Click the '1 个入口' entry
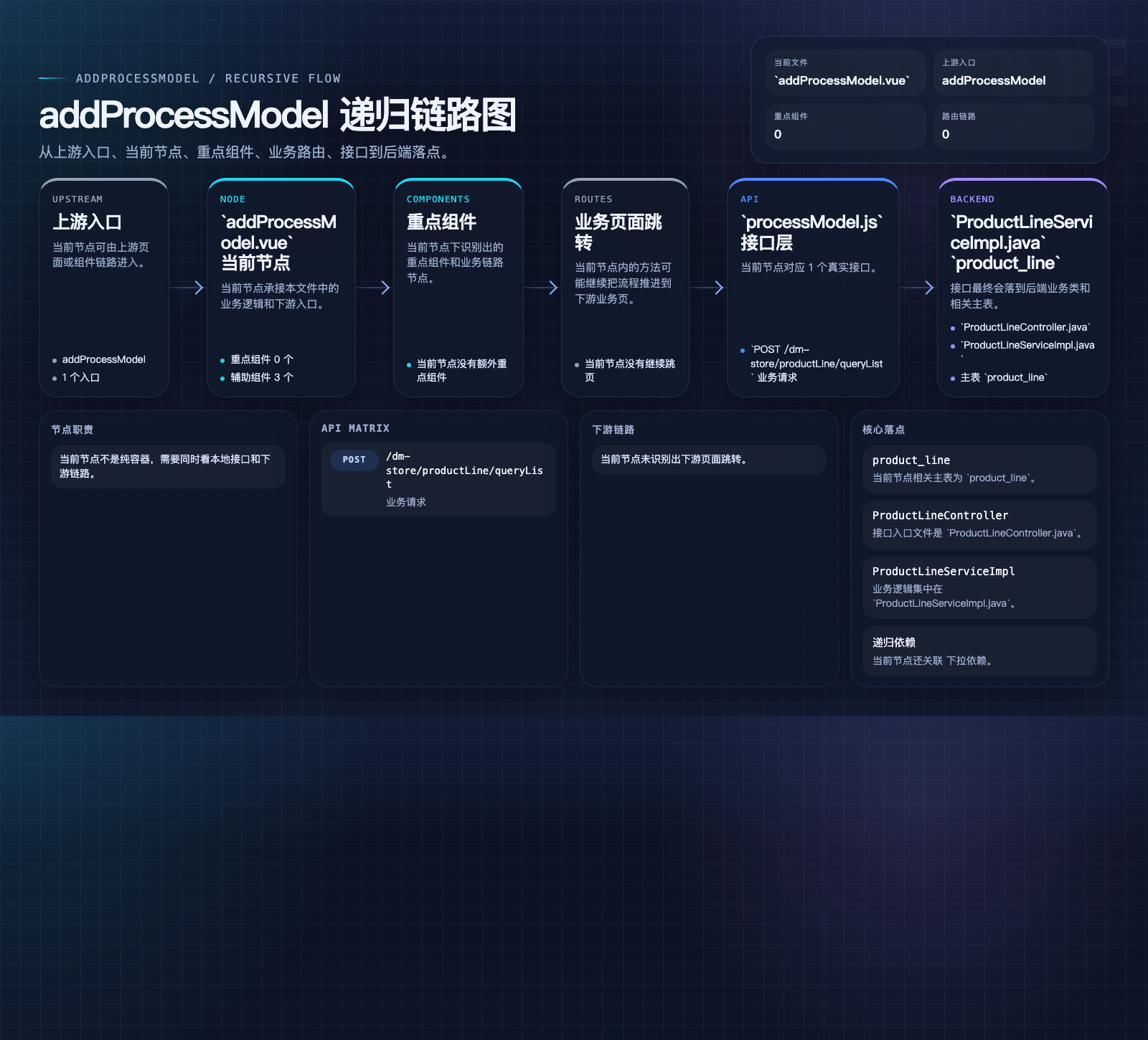The width and height of the screenshot is (1148, 1040). 80,377
